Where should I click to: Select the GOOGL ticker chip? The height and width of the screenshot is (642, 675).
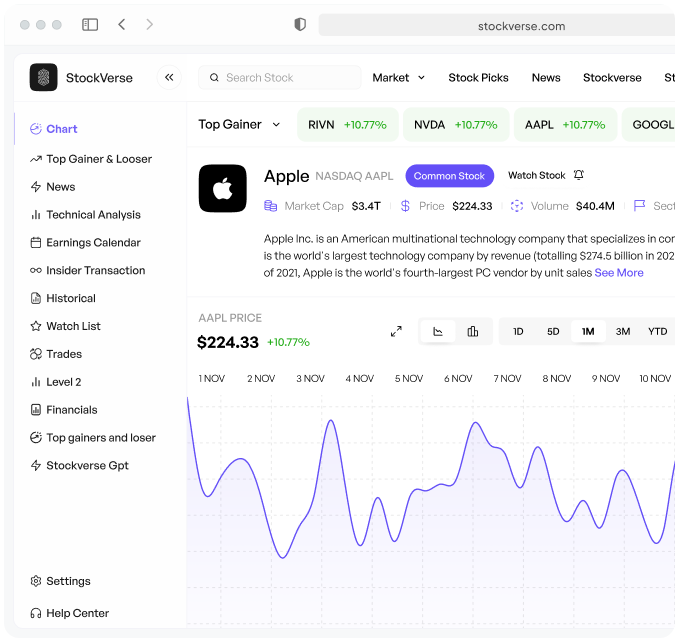[649, 124]
